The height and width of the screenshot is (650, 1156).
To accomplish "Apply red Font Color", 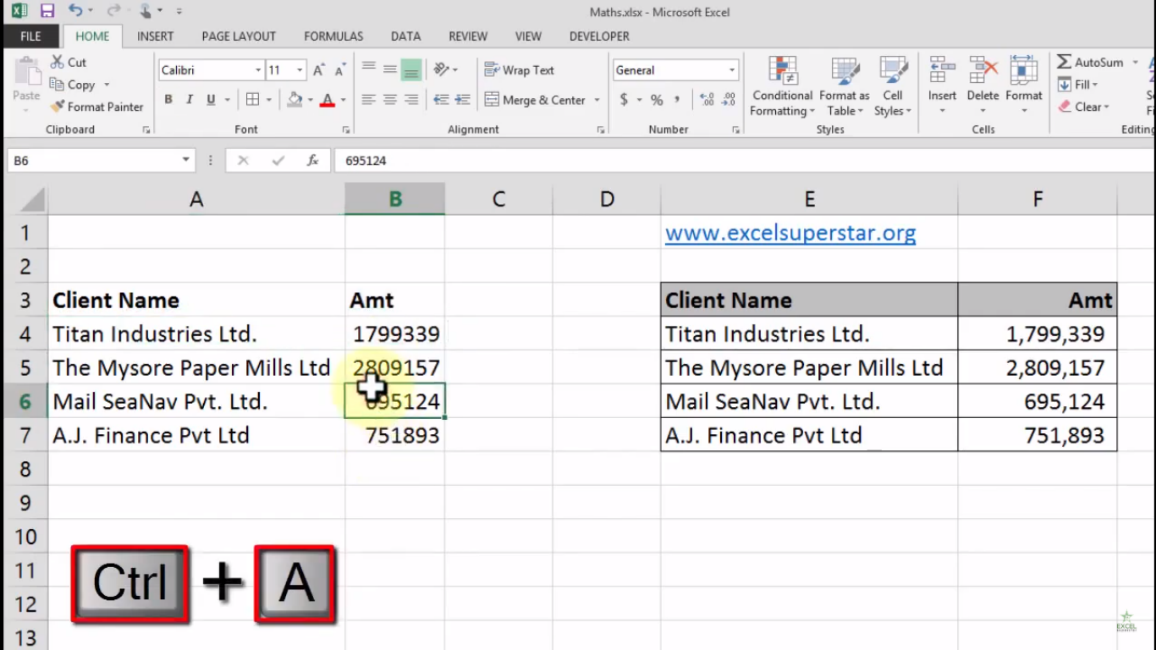I will click(327, 99).
